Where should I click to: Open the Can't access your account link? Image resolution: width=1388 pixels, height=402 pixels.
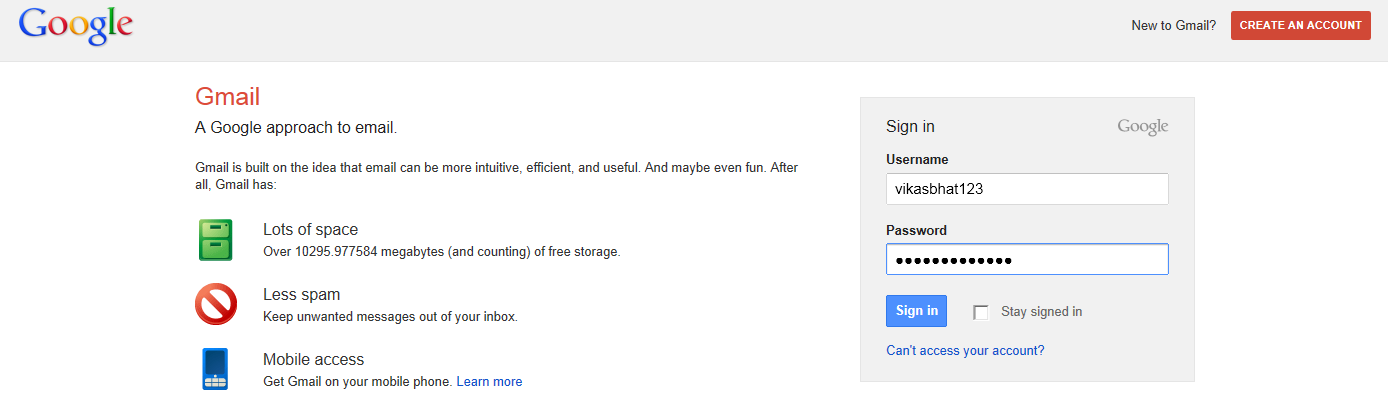[965, 351]
